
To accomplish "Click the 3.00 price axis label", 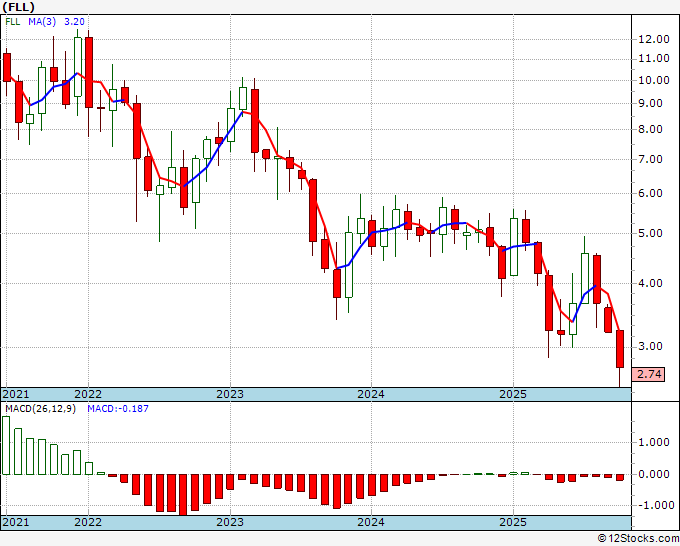I will (651, 346).
